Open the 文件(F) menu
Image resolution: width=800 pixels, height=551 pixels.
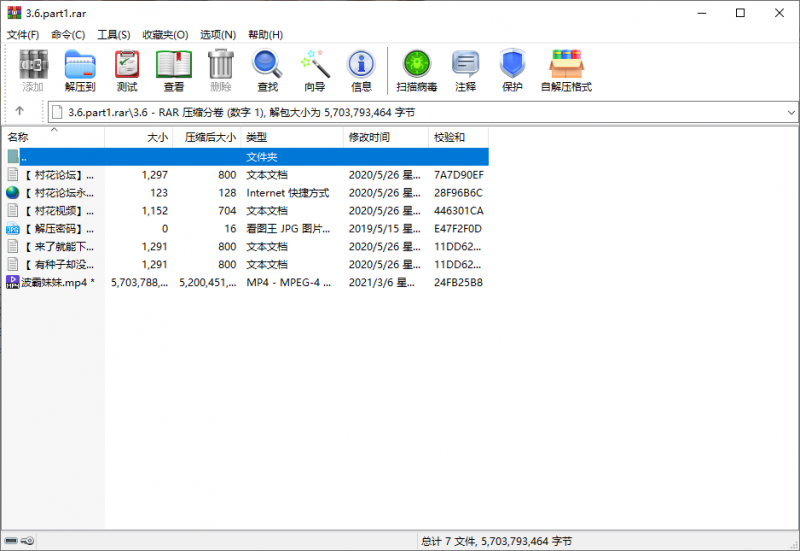click(x=23, y=35)
